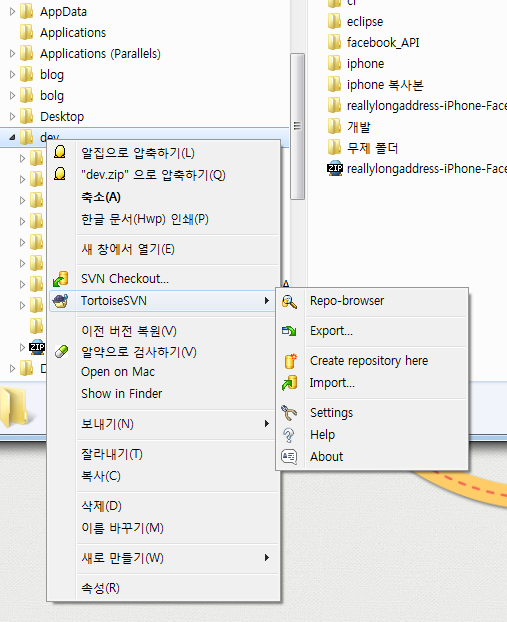Choose 알약으로 검사하기(V)
The image size is (507, 622).
coord(163,352)
